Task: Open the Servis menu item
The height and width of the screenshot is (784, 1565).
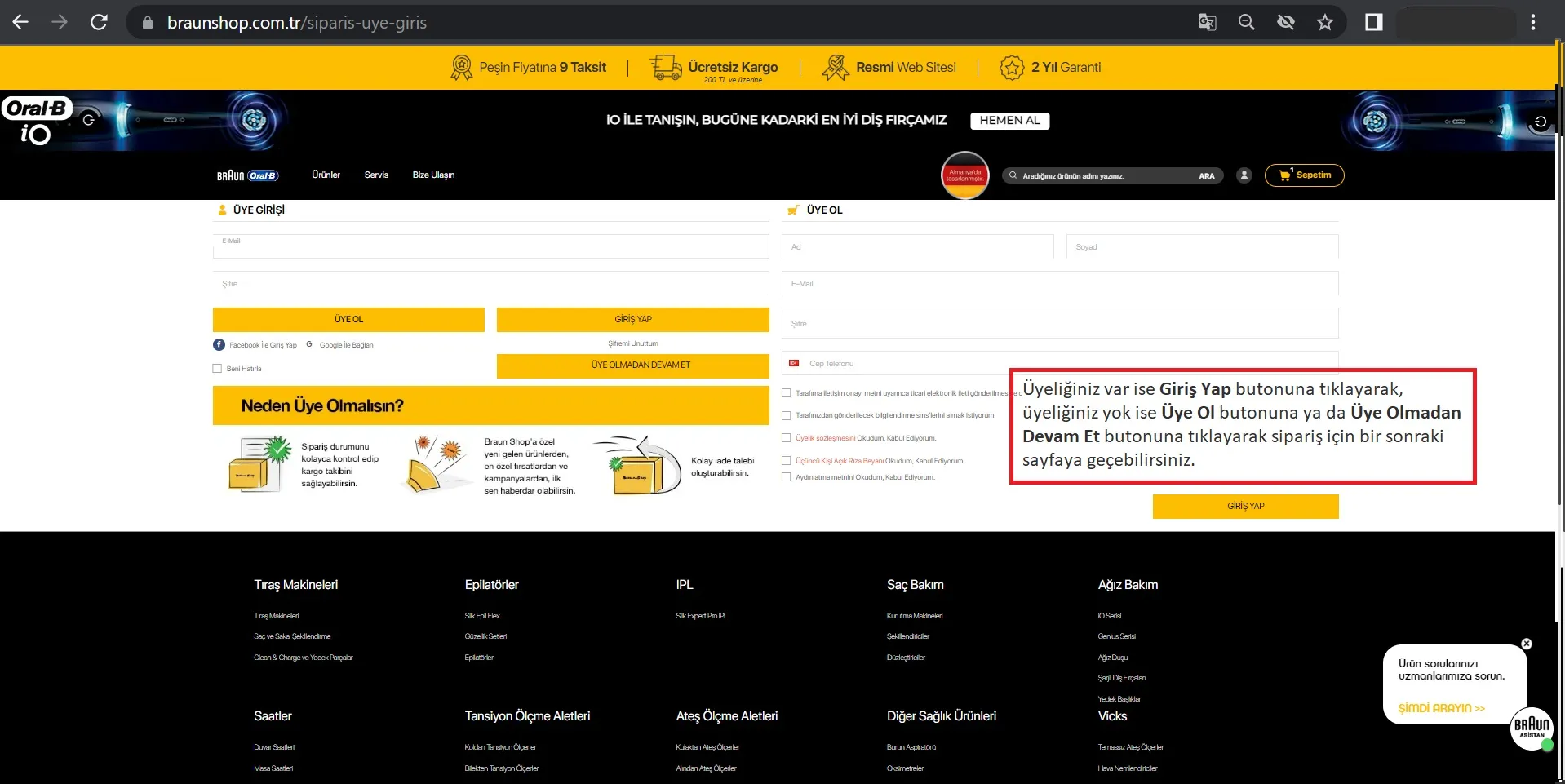Action: 376,175
